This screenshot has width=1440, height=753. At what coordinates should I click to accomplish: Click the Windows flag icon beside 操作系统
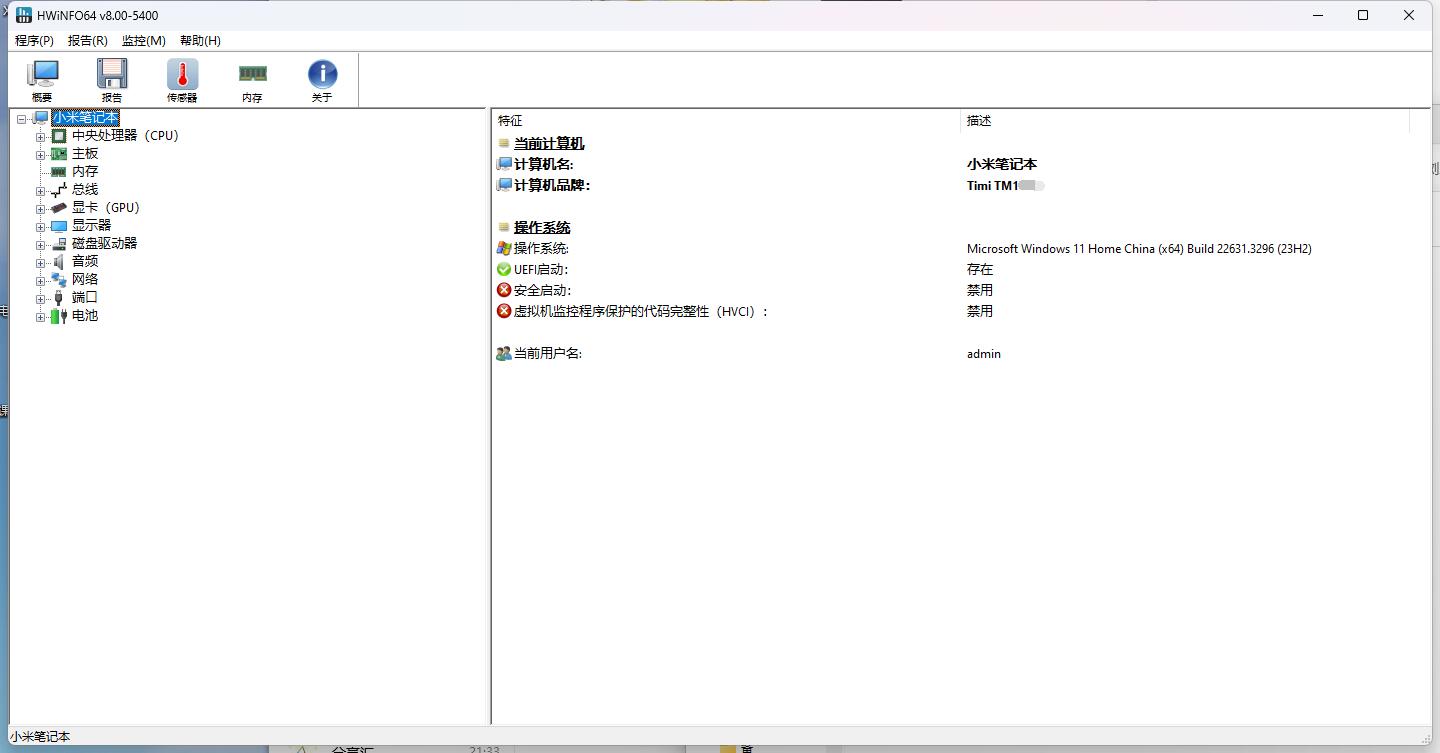[x=504, y=249]
